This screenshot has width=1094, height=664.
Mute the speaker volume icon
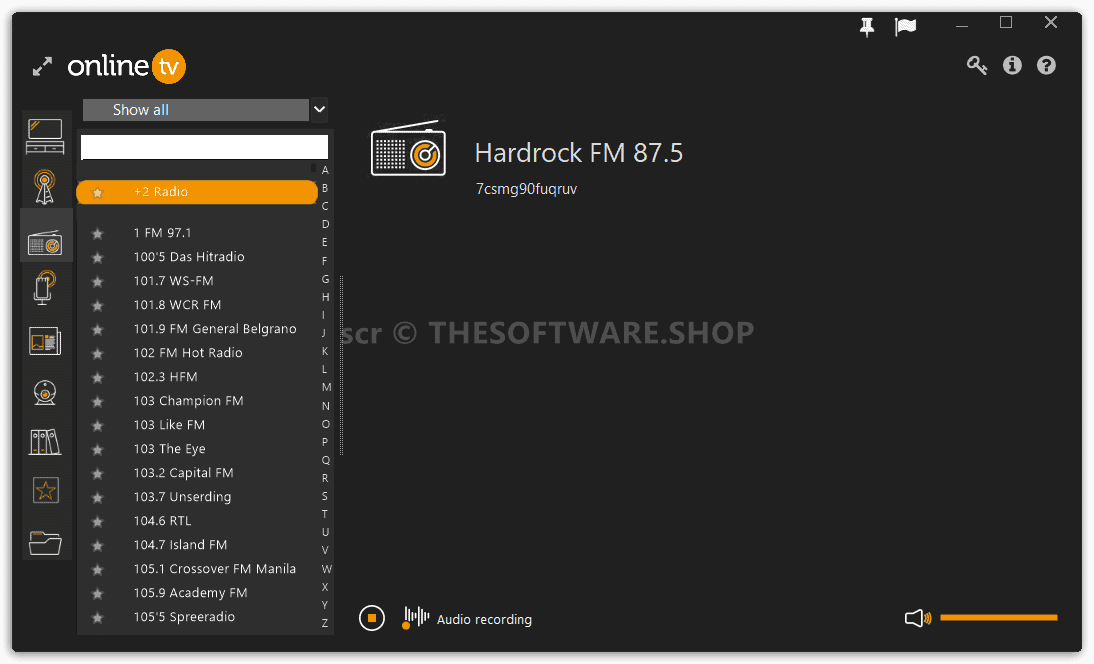(x=917, y=618)
